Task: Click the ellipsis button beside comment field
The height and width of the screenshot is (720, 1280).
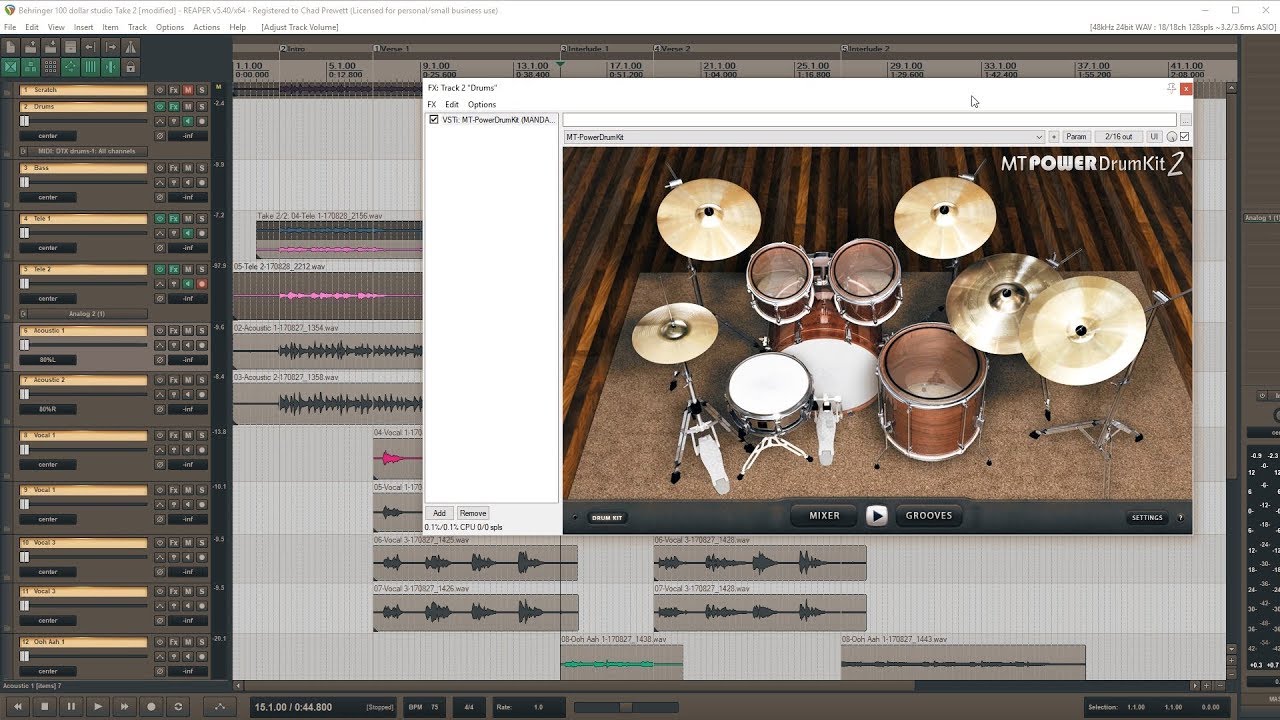Action: (x=1185, y=119)
